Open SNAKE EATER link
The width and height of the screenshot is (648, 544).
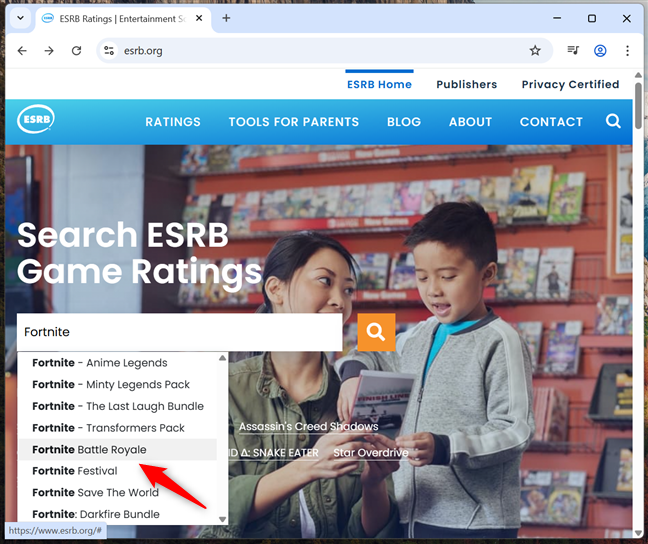[274, 453]
